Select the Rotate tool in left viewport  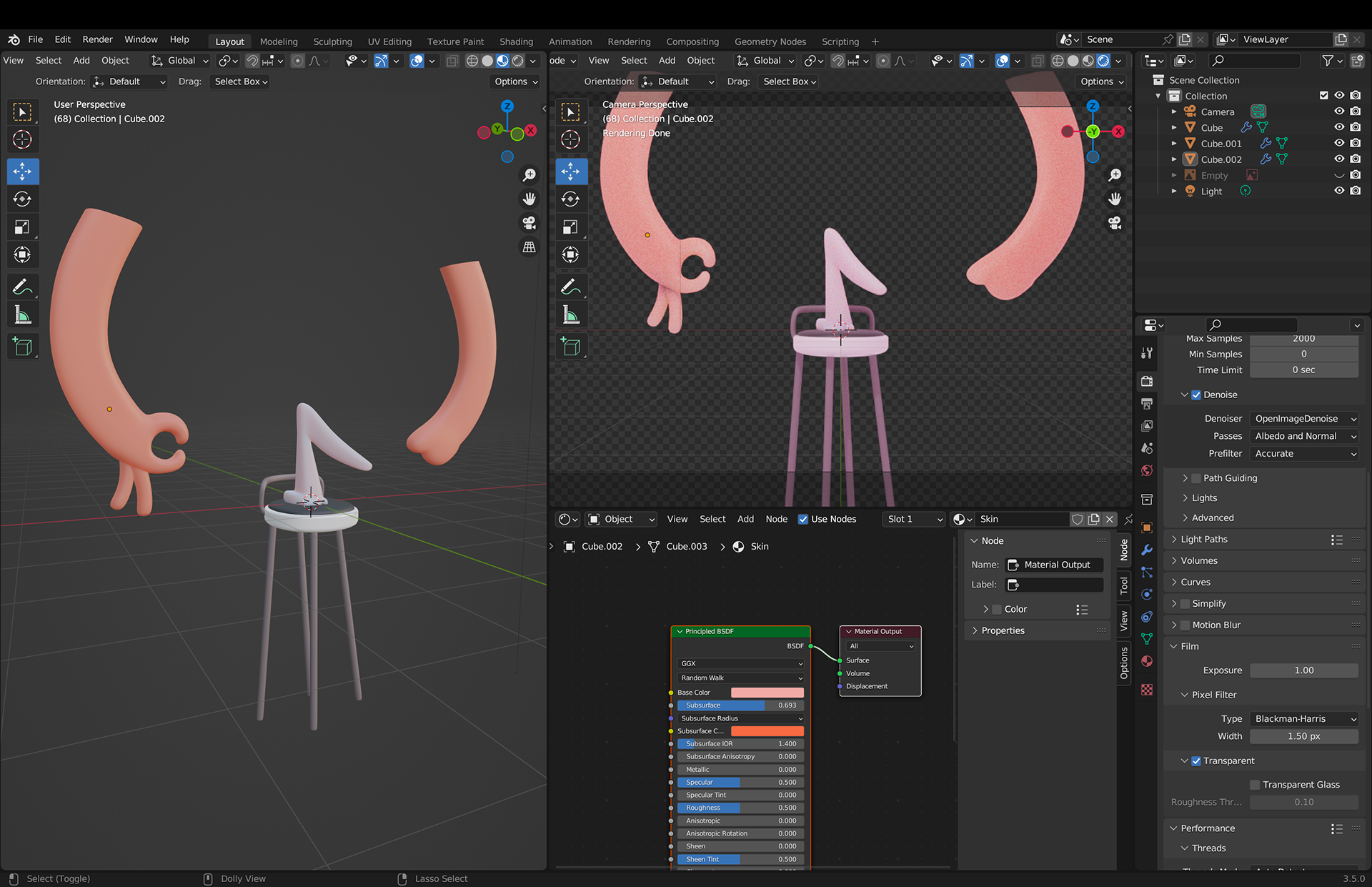pos(23,199)
